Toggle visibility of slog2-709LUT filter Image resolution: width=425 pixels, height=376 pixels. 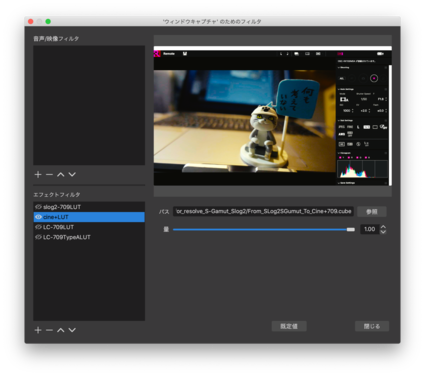[x=38, y=207]
